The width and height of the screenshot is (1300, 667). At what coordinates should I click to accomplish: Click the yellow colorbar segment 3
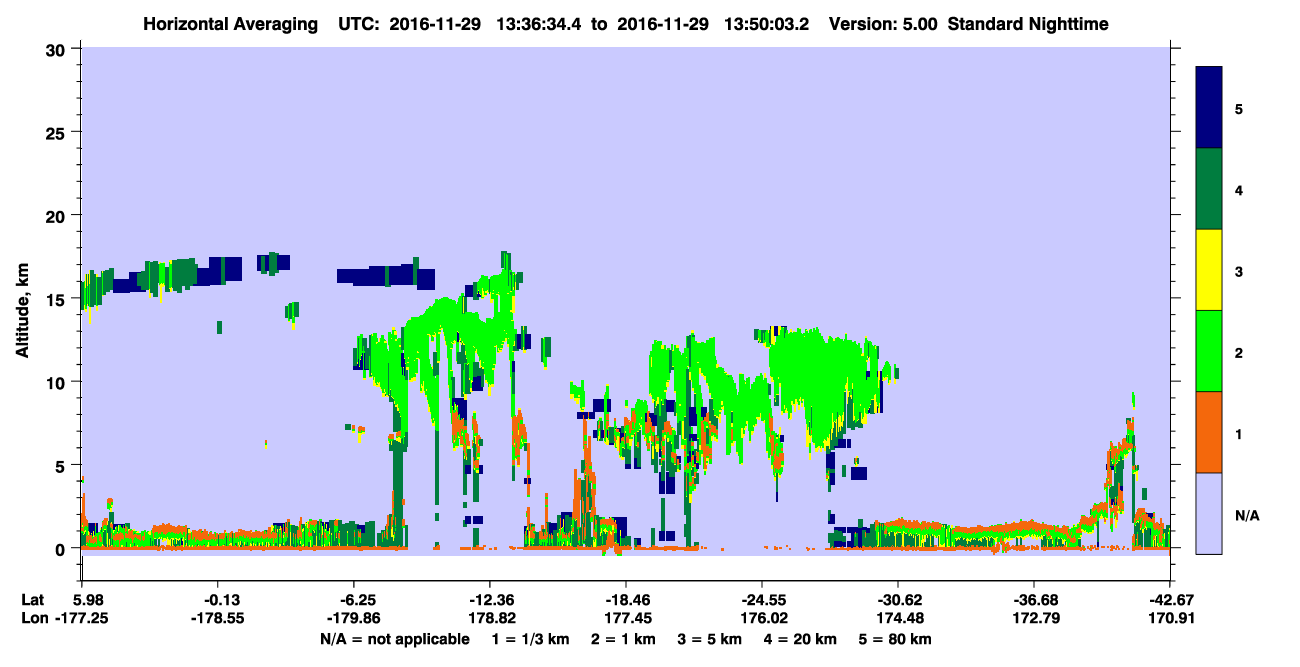[1209, 270]
